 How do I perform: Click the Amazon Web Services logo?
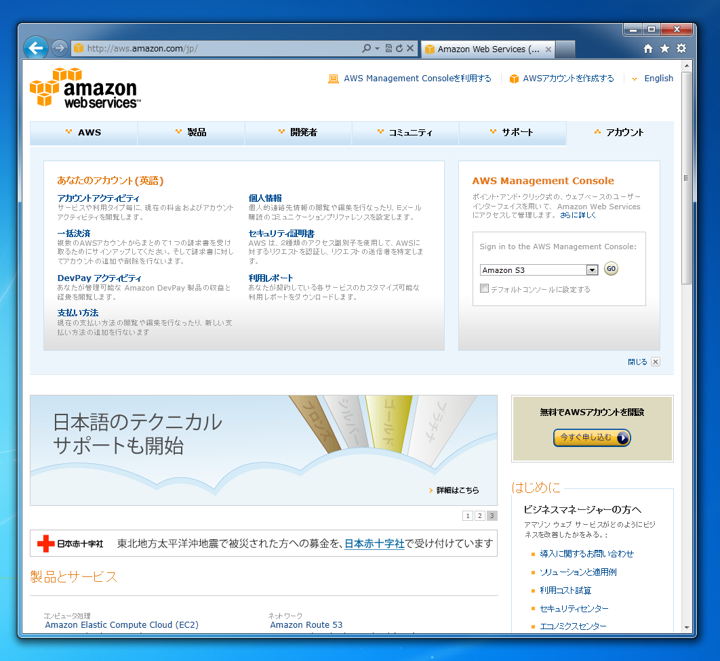click(x=84, y=87)
